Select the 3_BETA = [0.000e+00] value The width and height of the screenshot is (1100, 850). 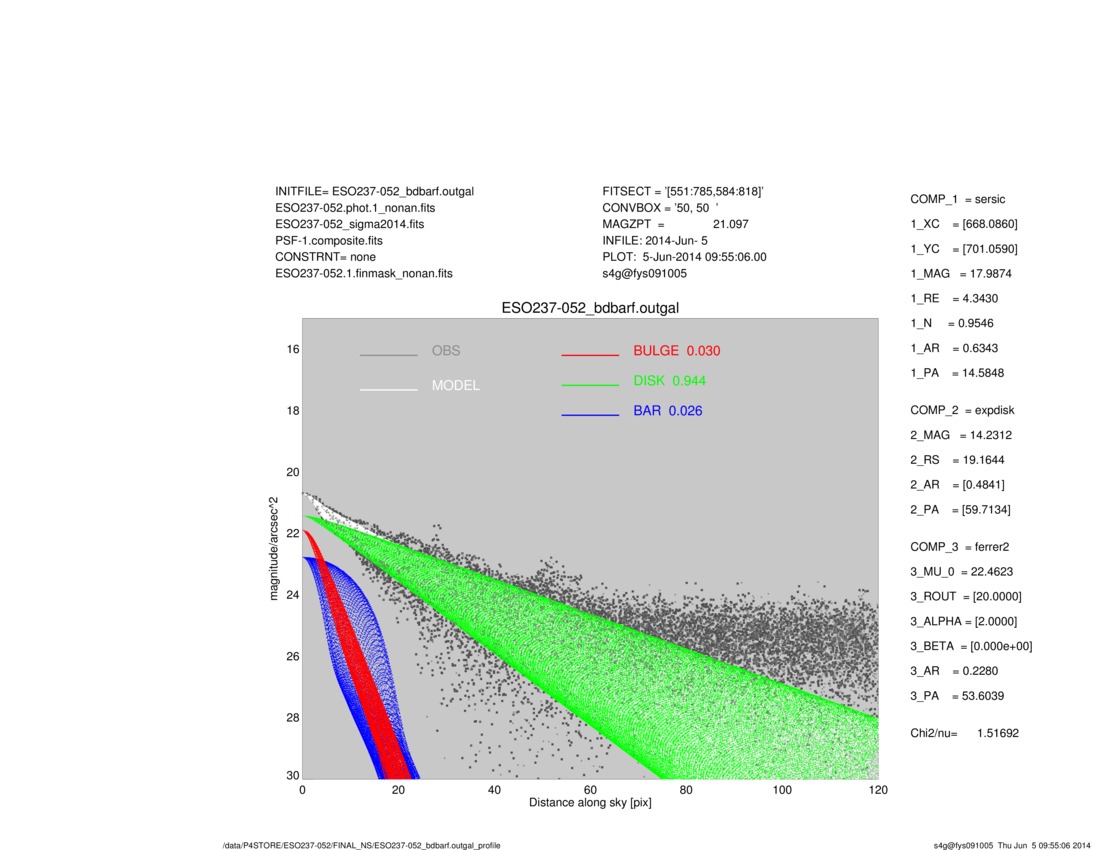[x=972, y=646]
